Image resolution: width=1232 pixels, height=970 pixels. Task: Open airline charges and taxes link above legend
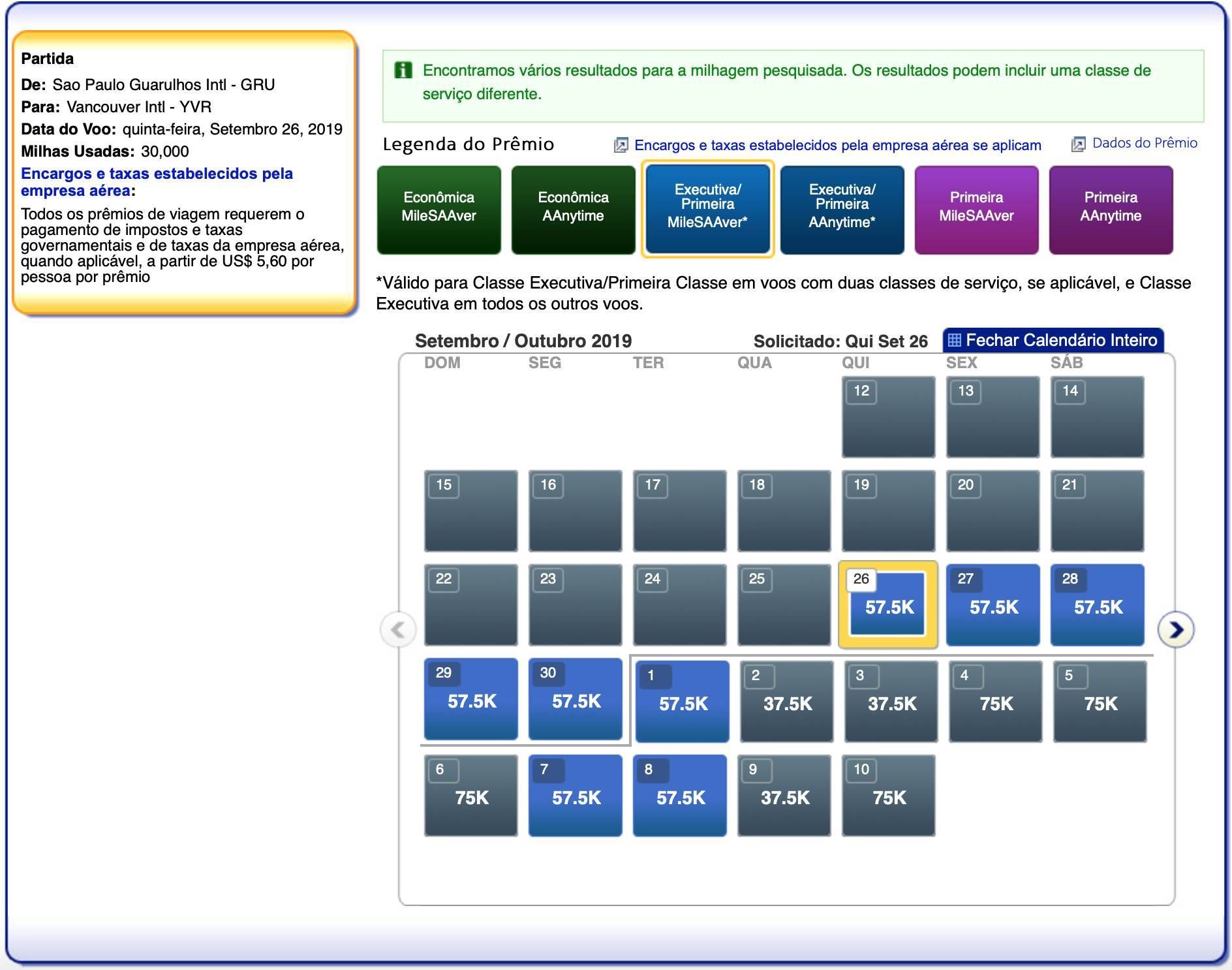point(838,145)
